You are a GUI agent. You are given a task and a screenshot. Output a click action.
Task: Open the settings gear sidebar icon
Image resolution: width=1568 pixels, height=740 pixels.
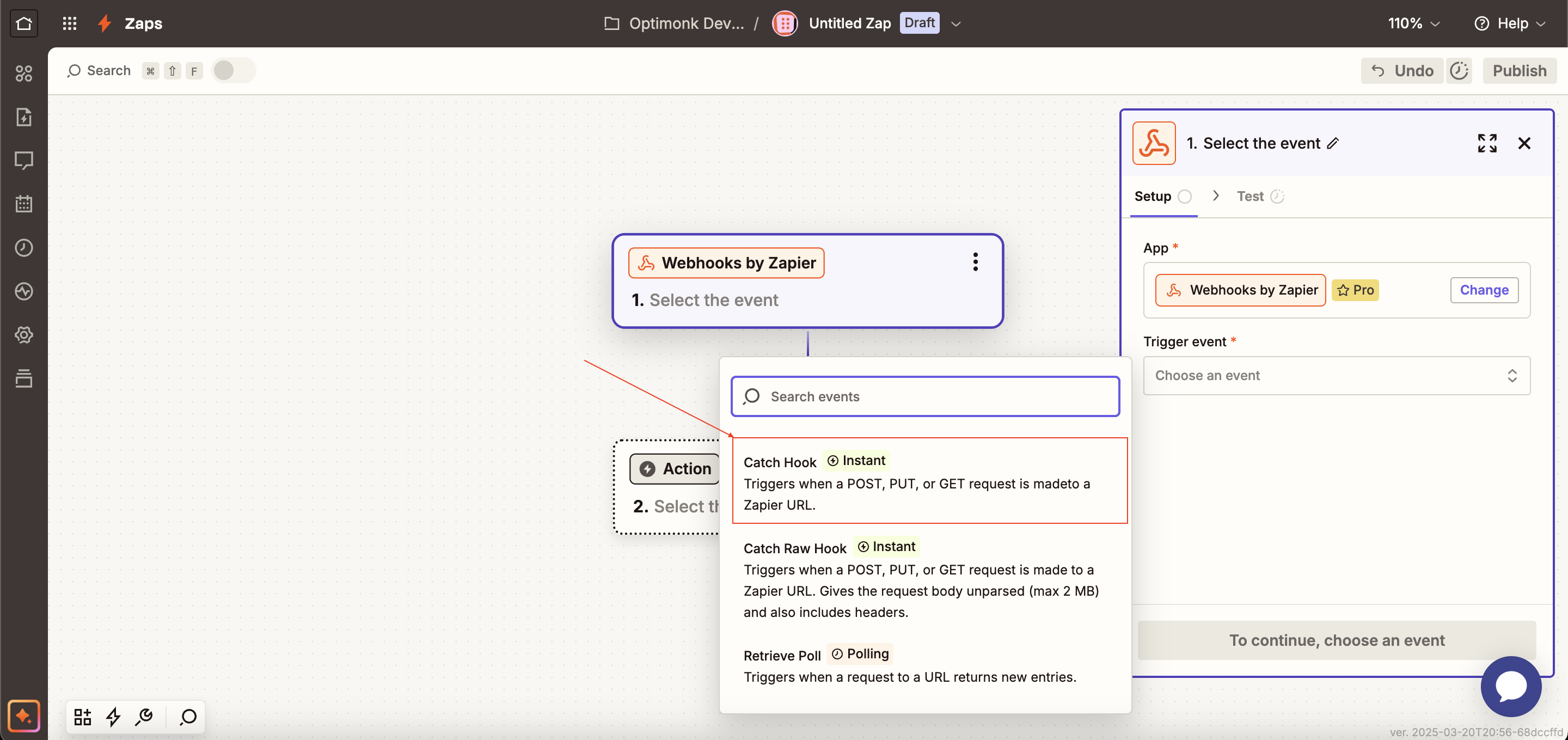(24, 335)
